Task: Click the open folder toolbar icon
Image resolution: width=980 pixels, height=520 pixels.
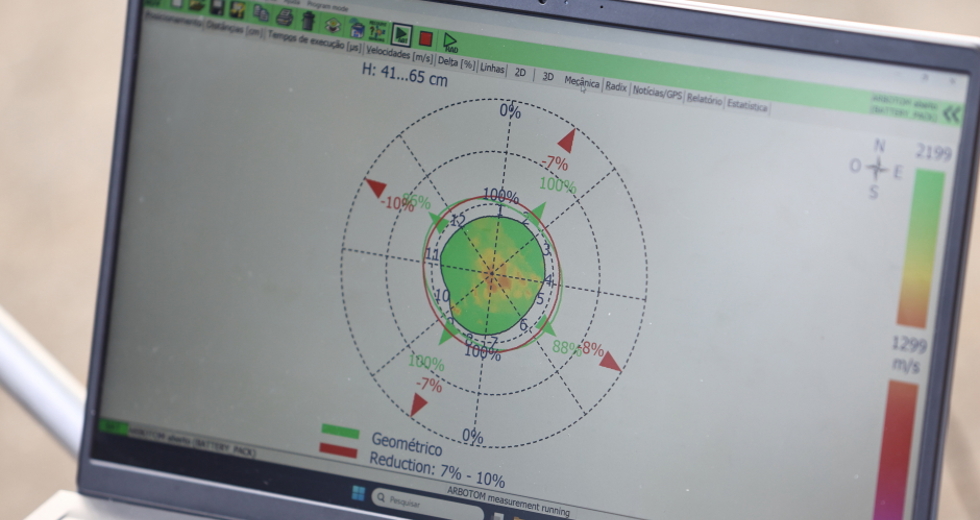Action: [x=196, y=6]
